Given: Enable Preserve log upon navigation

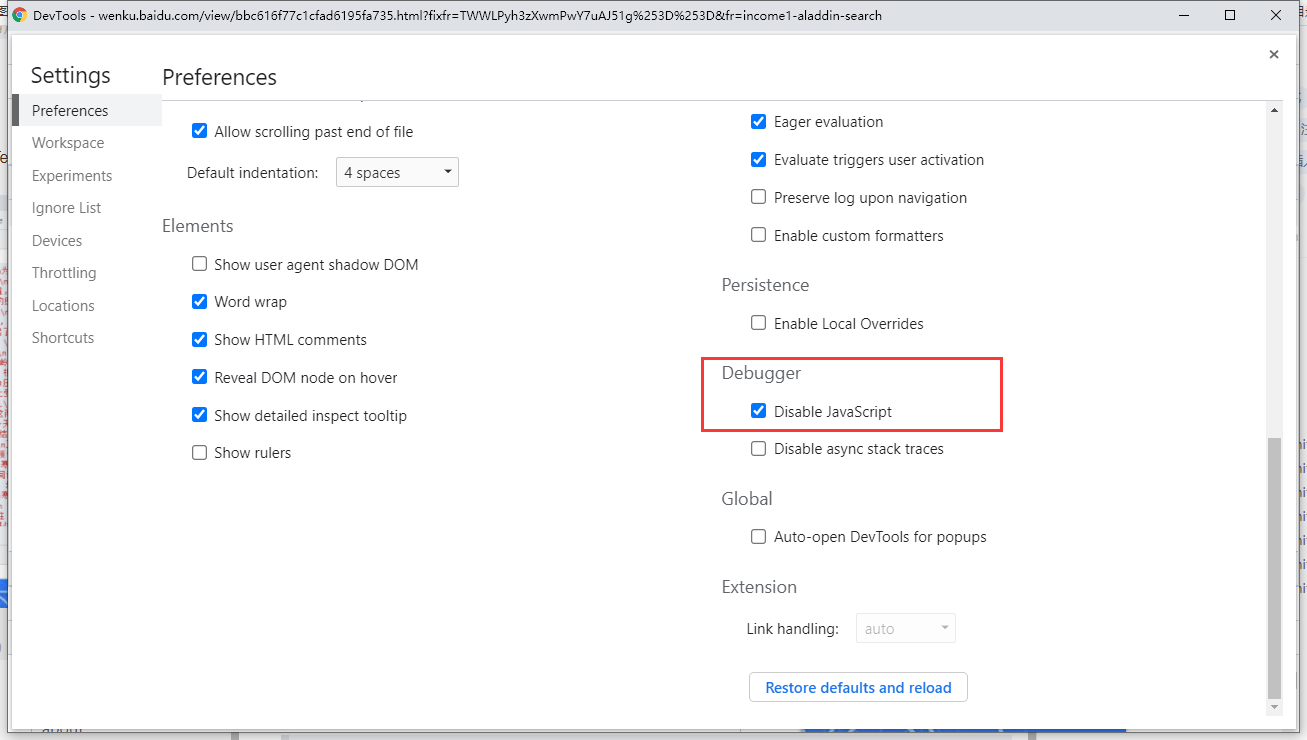Looking at the screenshot, I should click(759, 197).
